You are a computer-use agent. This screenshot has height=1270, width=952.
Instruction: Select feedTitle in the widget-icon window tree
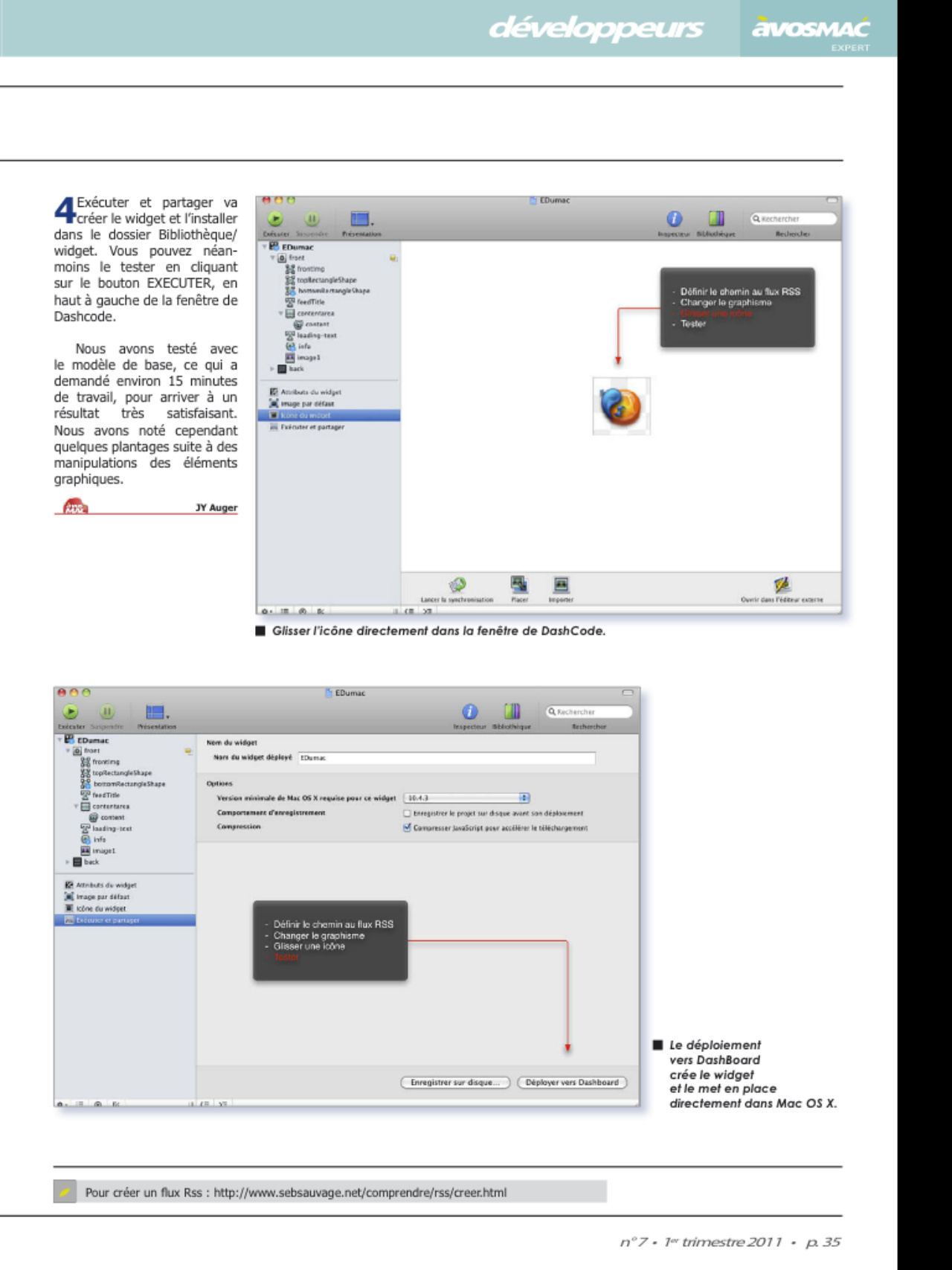pyautogui.click(x=305, y=302)
